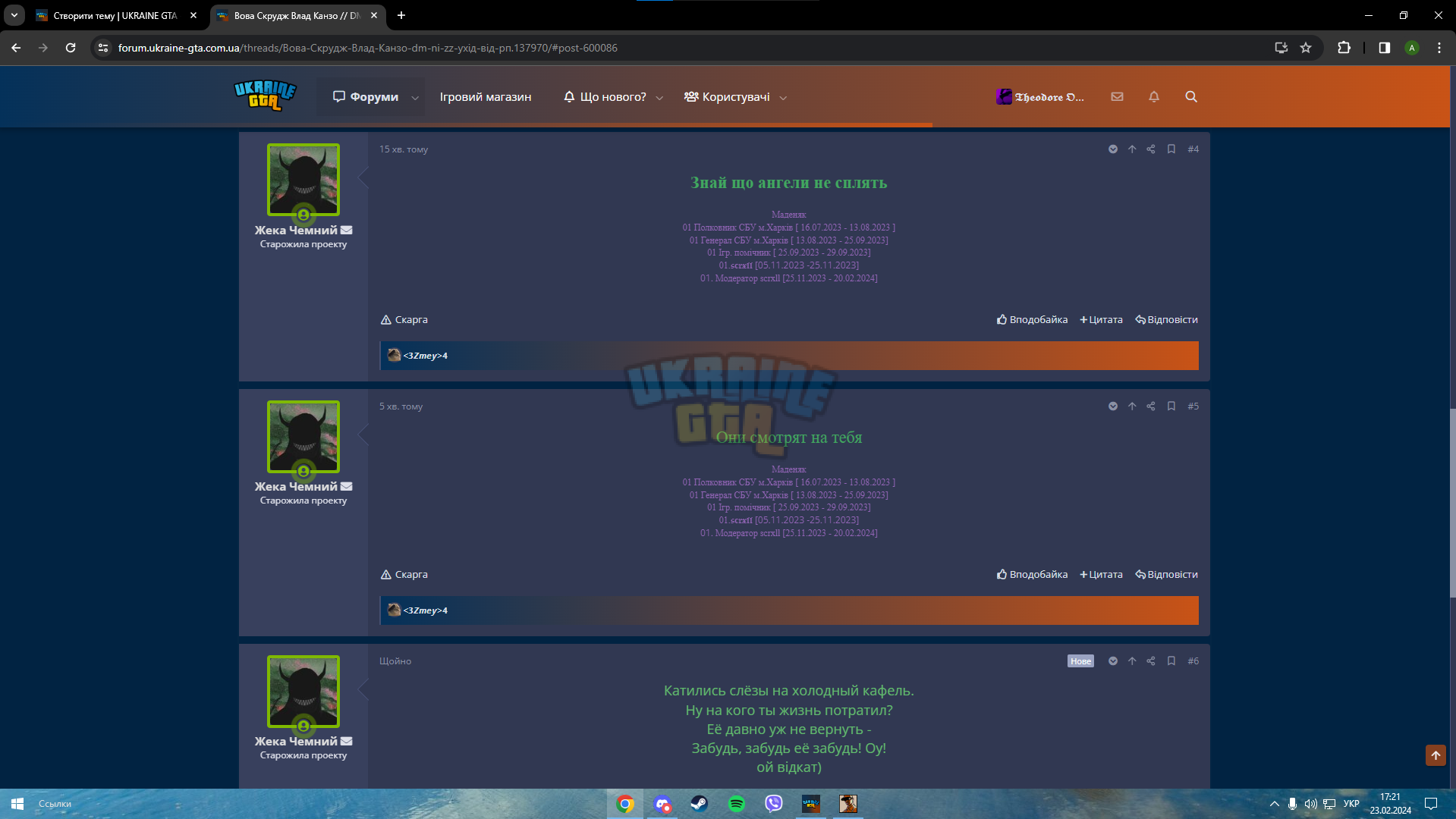
Task: Open Користувачі menu item
Action: (x=727, y=97)
